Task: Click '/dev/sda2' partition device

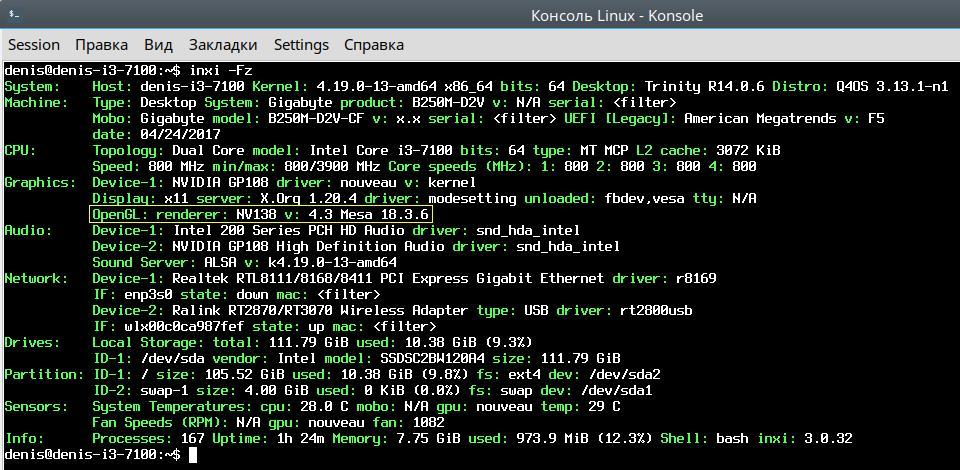Action: [624, 374]
